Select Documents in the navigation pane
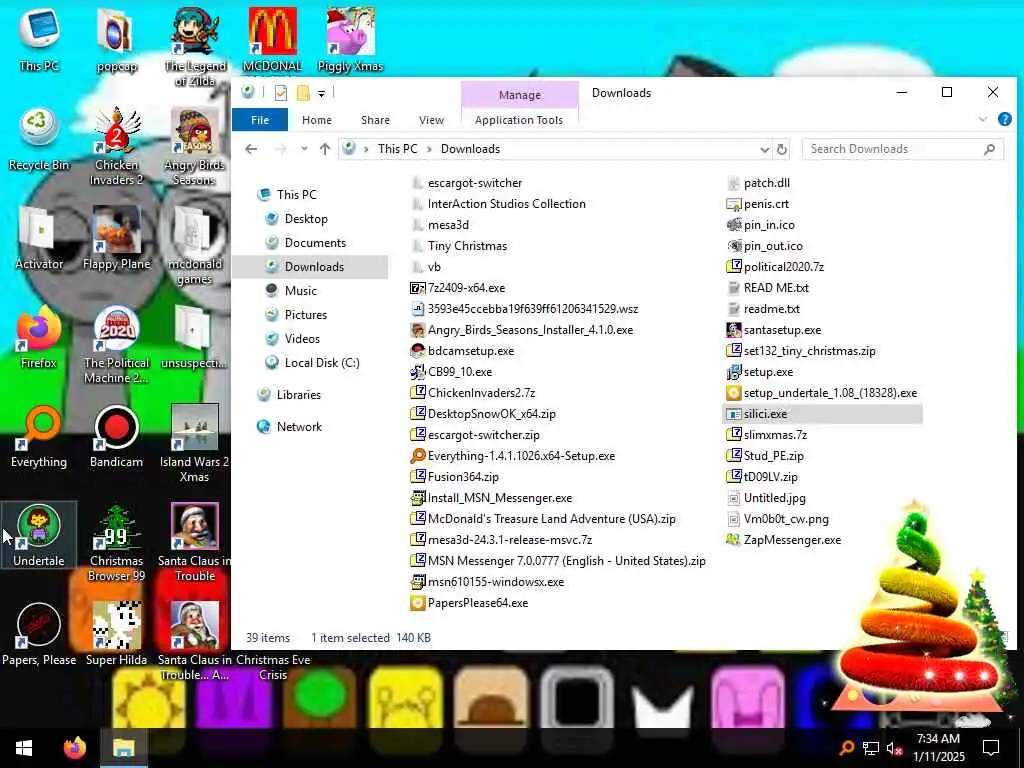 point(315,243)
